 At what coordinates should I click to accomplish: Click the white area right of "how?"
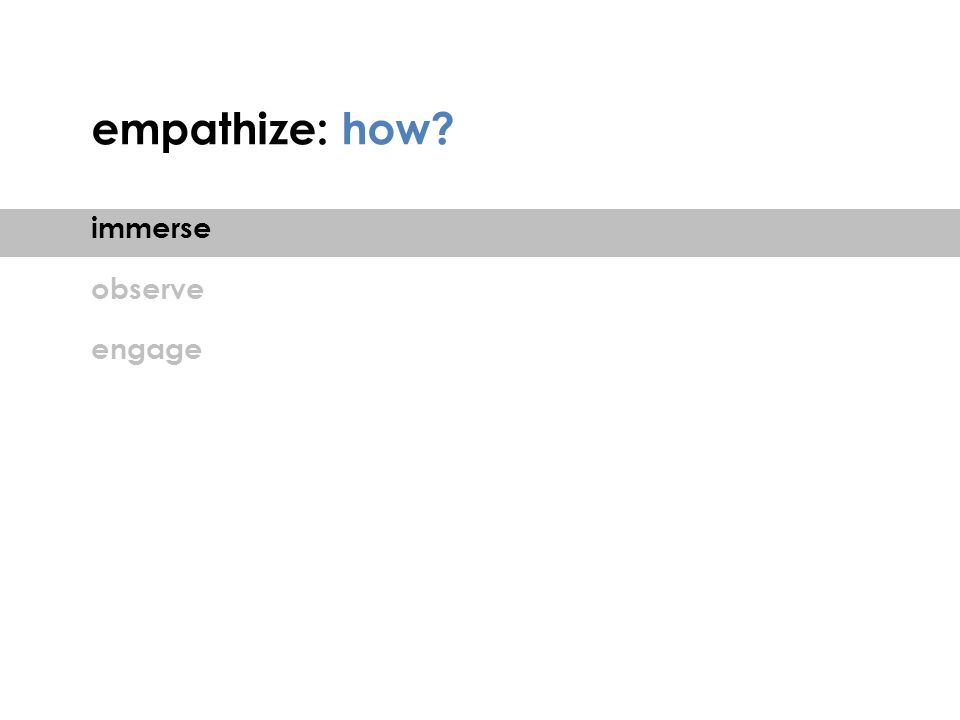coord(704,129)
